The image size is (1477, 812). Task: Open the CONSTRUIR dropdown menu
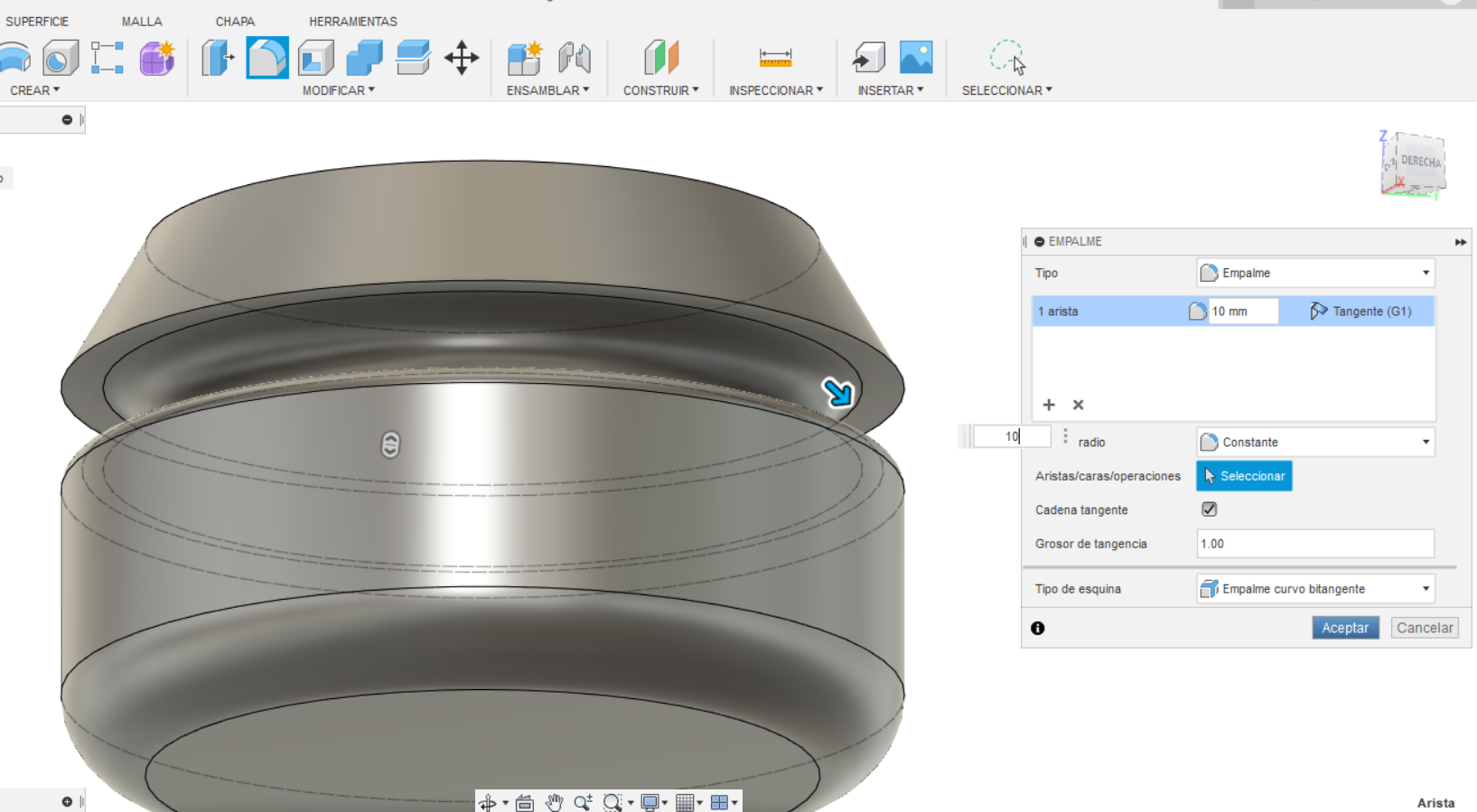pos(660,90)
